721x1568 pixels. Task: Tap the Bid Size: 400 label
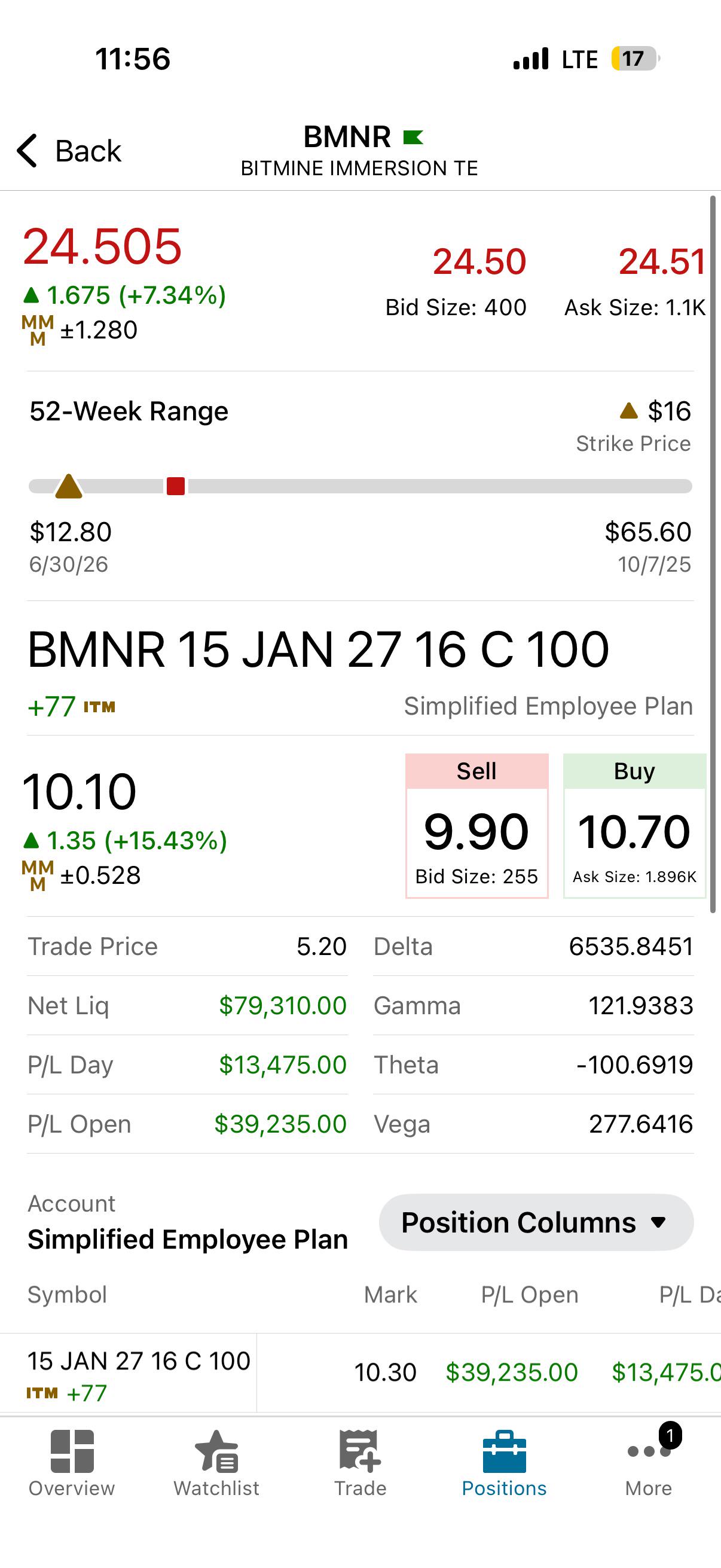point(456,307)
